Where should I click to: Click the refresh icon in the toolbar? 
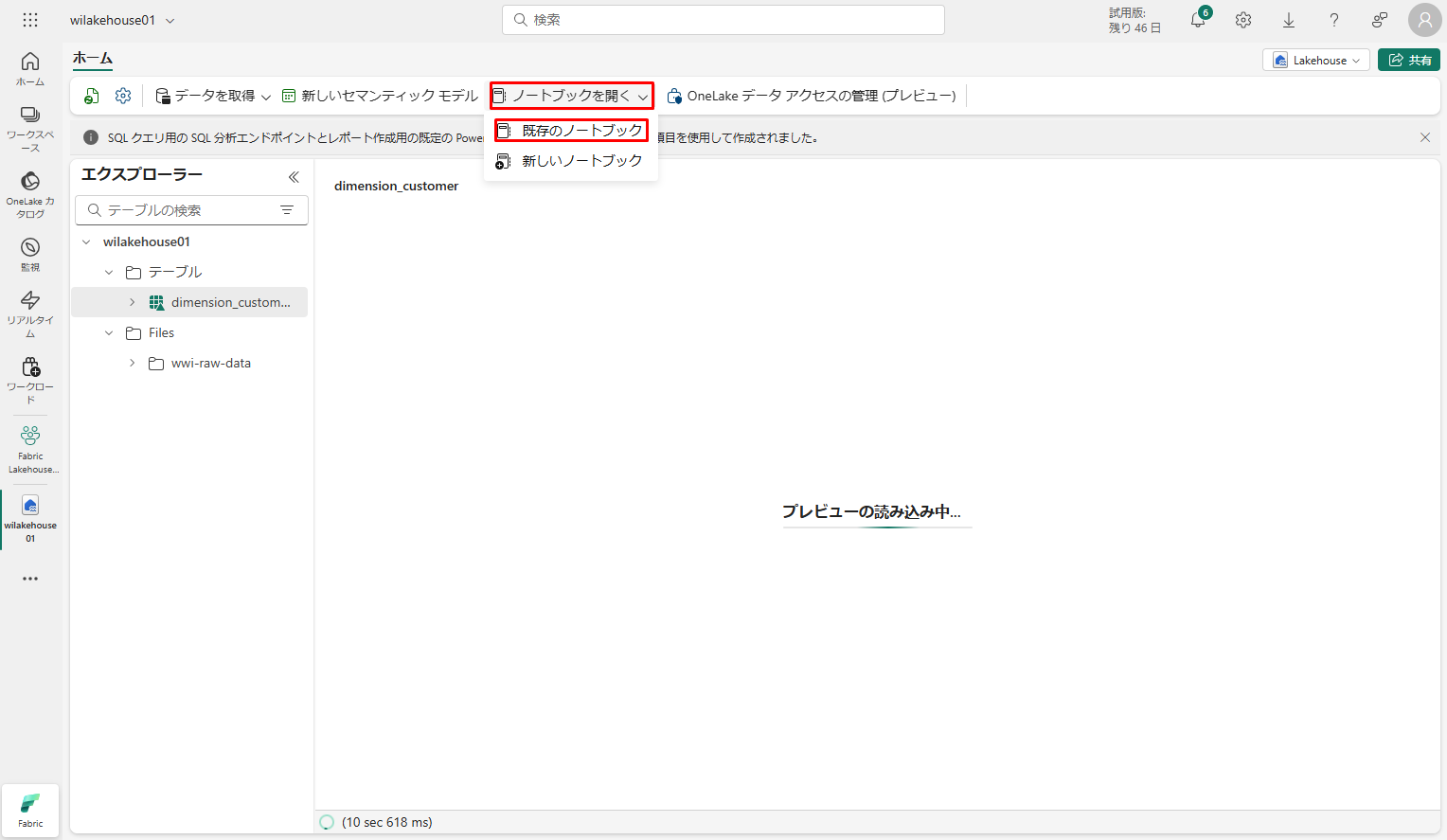(x=92, y=96)
